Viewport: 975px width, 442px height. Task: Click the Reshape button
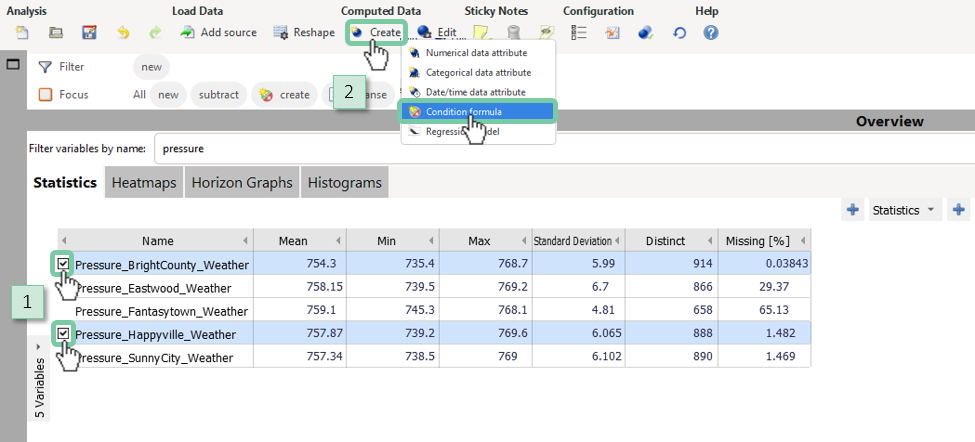tap(304, 33)
